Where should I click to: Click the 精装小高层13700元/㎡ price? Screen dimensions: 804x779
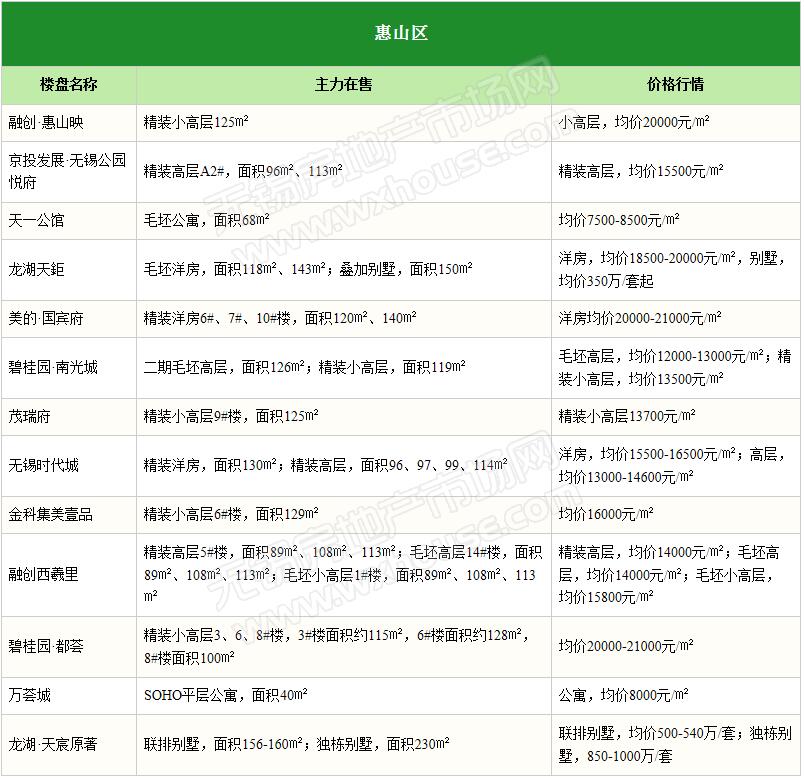point(627,416)
